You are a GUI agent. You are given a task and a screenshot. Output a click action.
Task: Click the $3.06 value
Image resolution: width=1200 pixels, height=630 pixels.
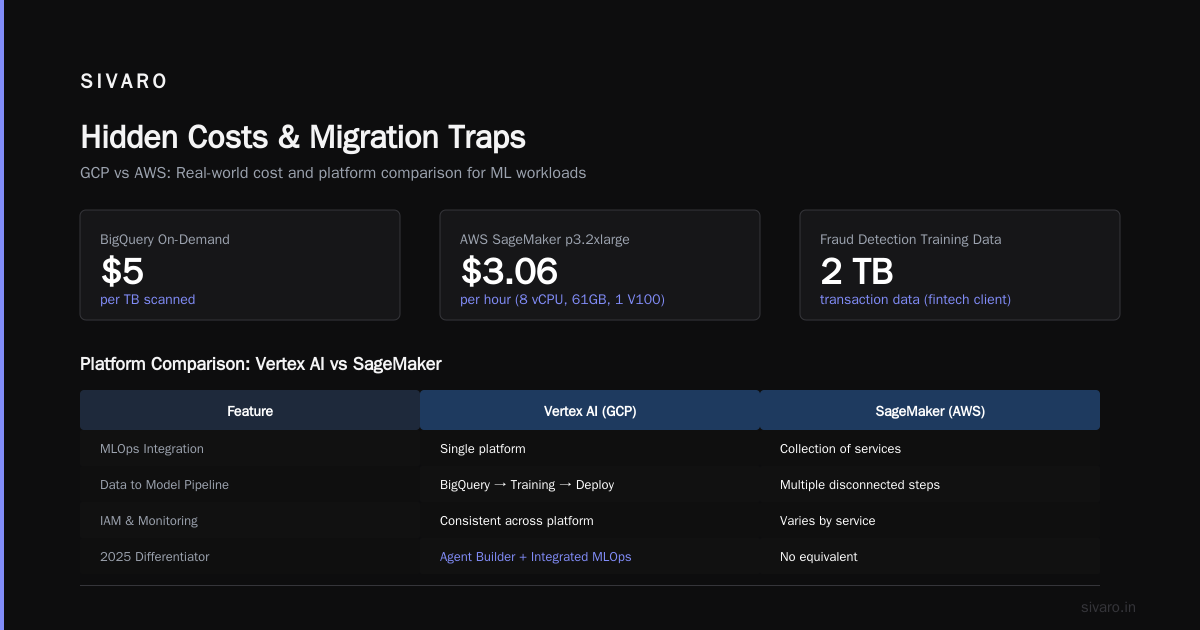point(509,271)
